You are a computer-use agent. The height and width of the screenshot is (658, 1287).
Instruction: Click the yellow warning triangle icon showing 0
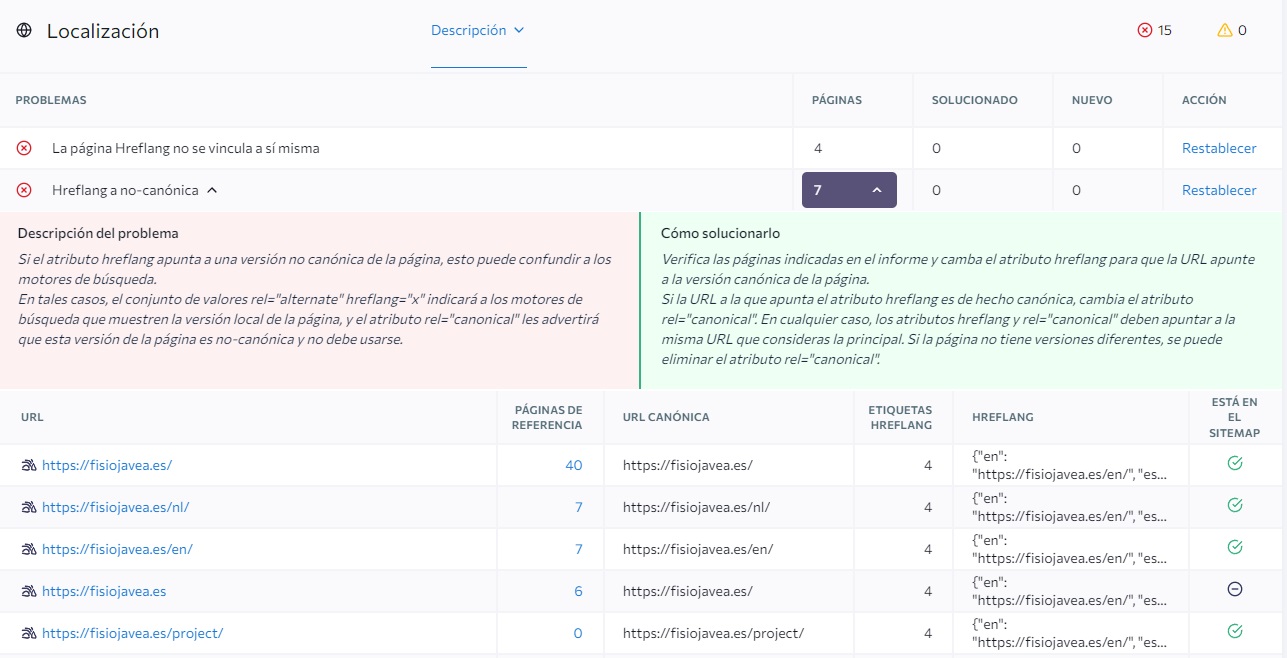click(1225, 30)
